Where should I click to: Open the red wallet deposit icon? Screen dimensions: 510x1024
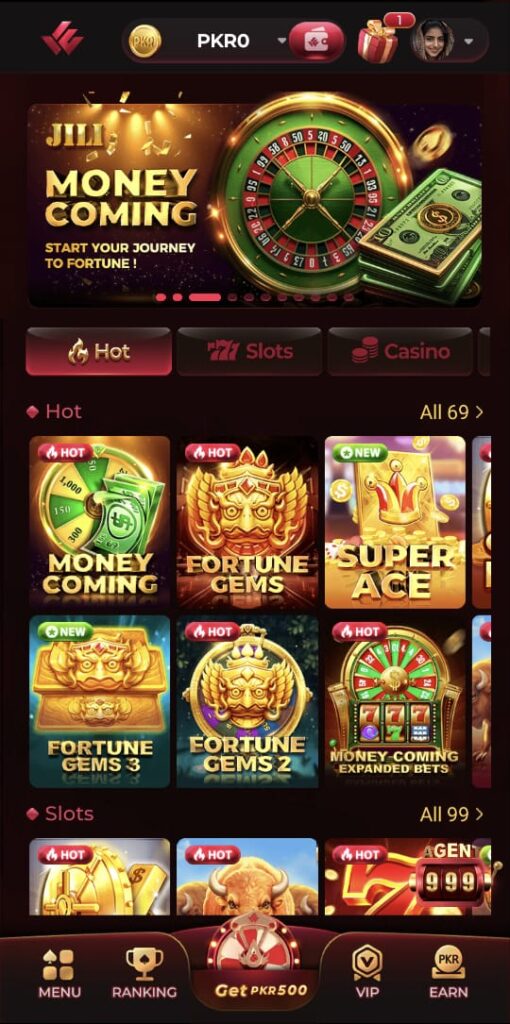pyautogui.click(x=317, y=41)
